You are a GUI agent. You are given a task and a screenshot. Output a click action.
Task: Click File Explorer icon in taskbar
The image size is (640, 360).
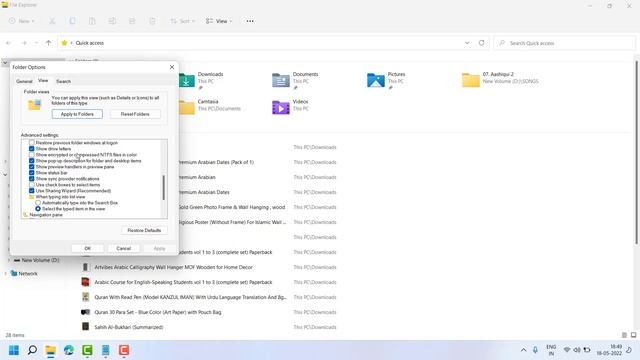point(51,350)
